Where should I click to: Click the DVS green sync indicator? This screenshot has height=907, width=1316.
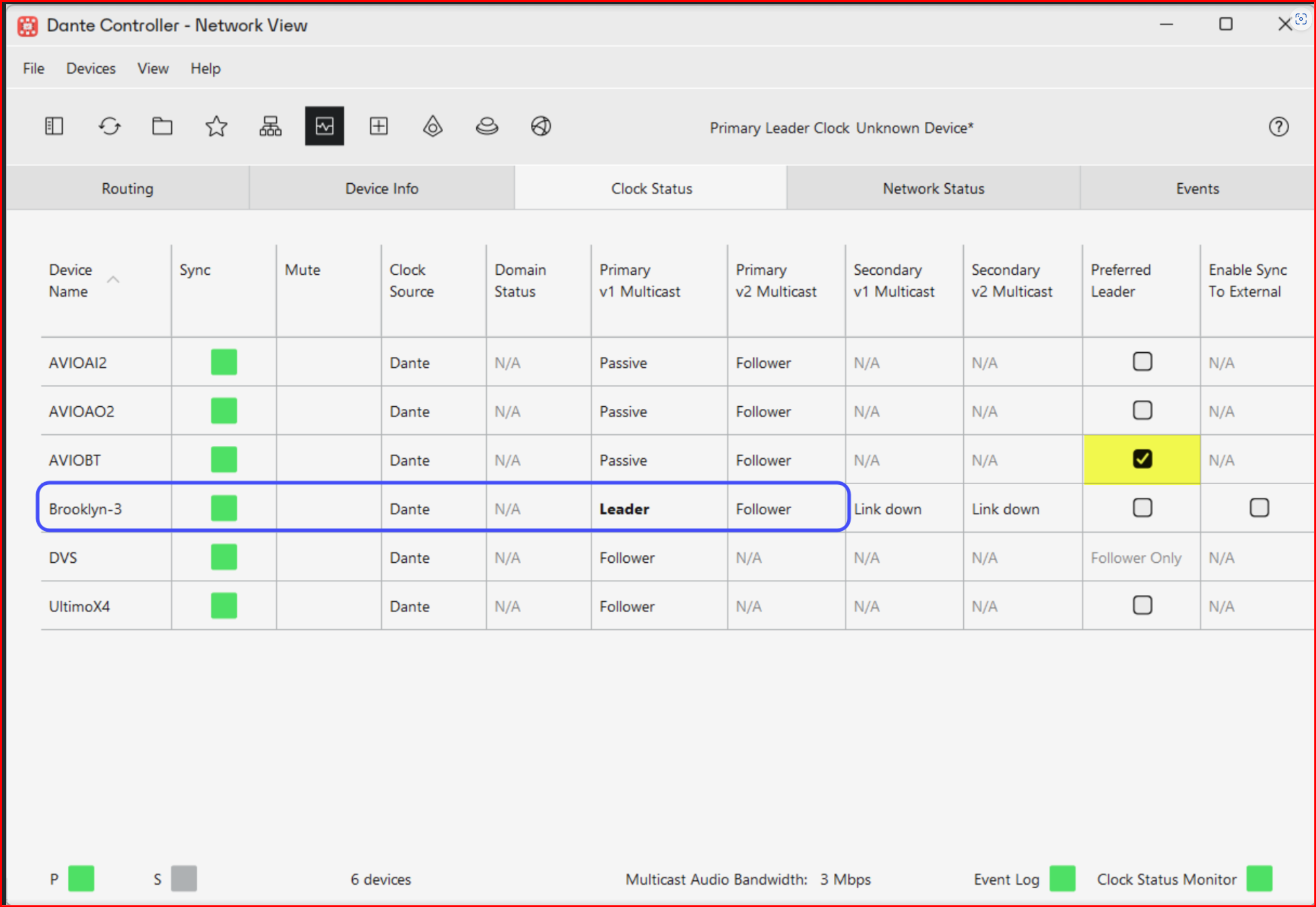point(224,557)
